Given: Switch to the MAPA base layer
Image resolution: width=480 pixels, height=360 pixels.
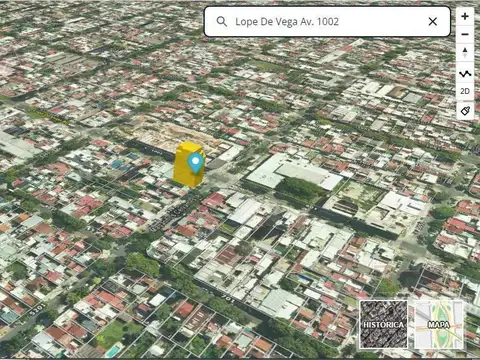Looking at the screenshot, I should tap(439, 324).
